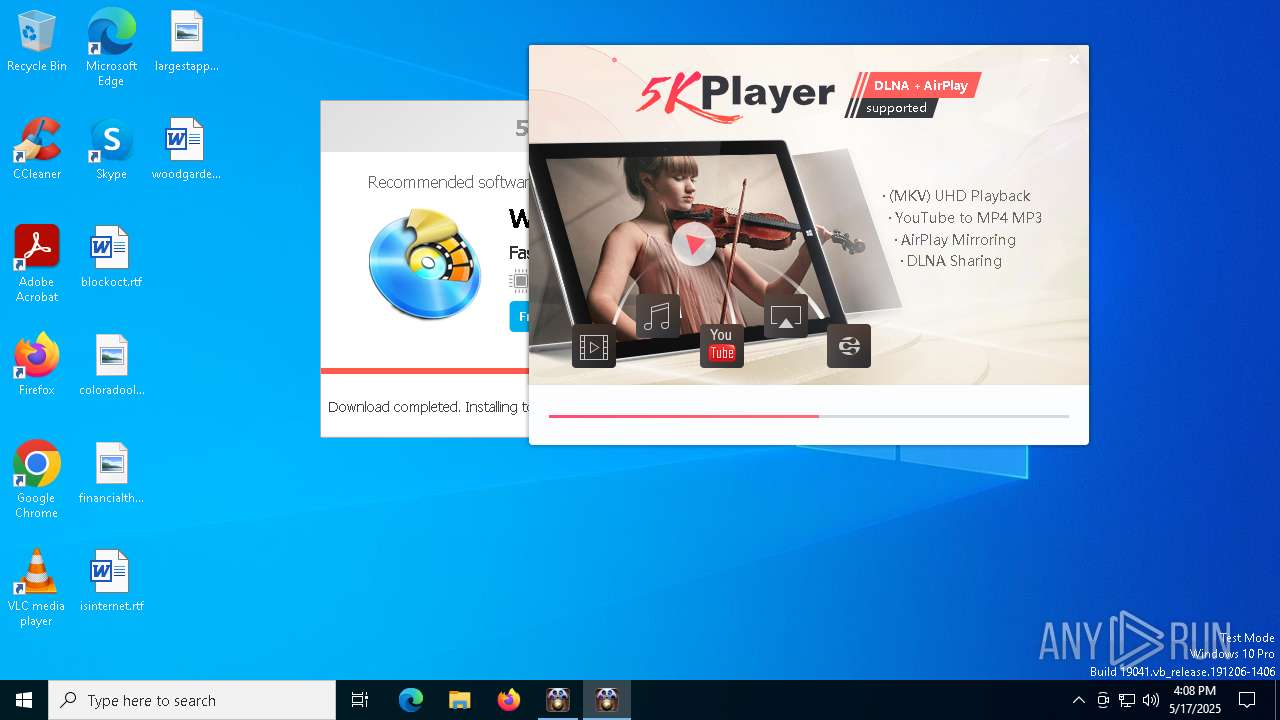Click the music note icon in 5KPlayer splash
The height and width of the screenshot is (720, 1280).
click(658, 316)
